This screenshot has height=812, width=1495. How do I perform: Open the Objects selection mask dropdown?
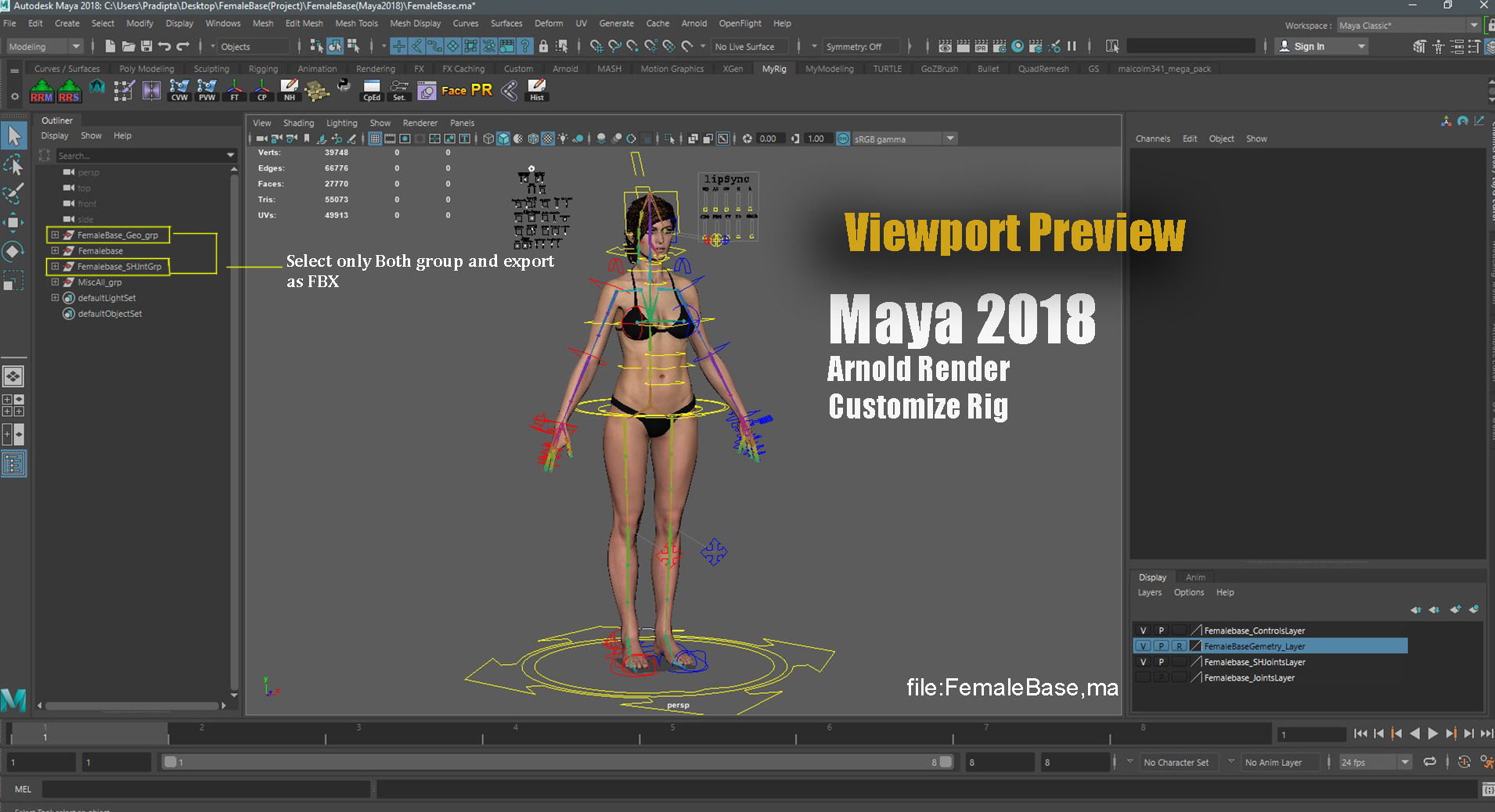pyautogui.click(x=254, y=47)
